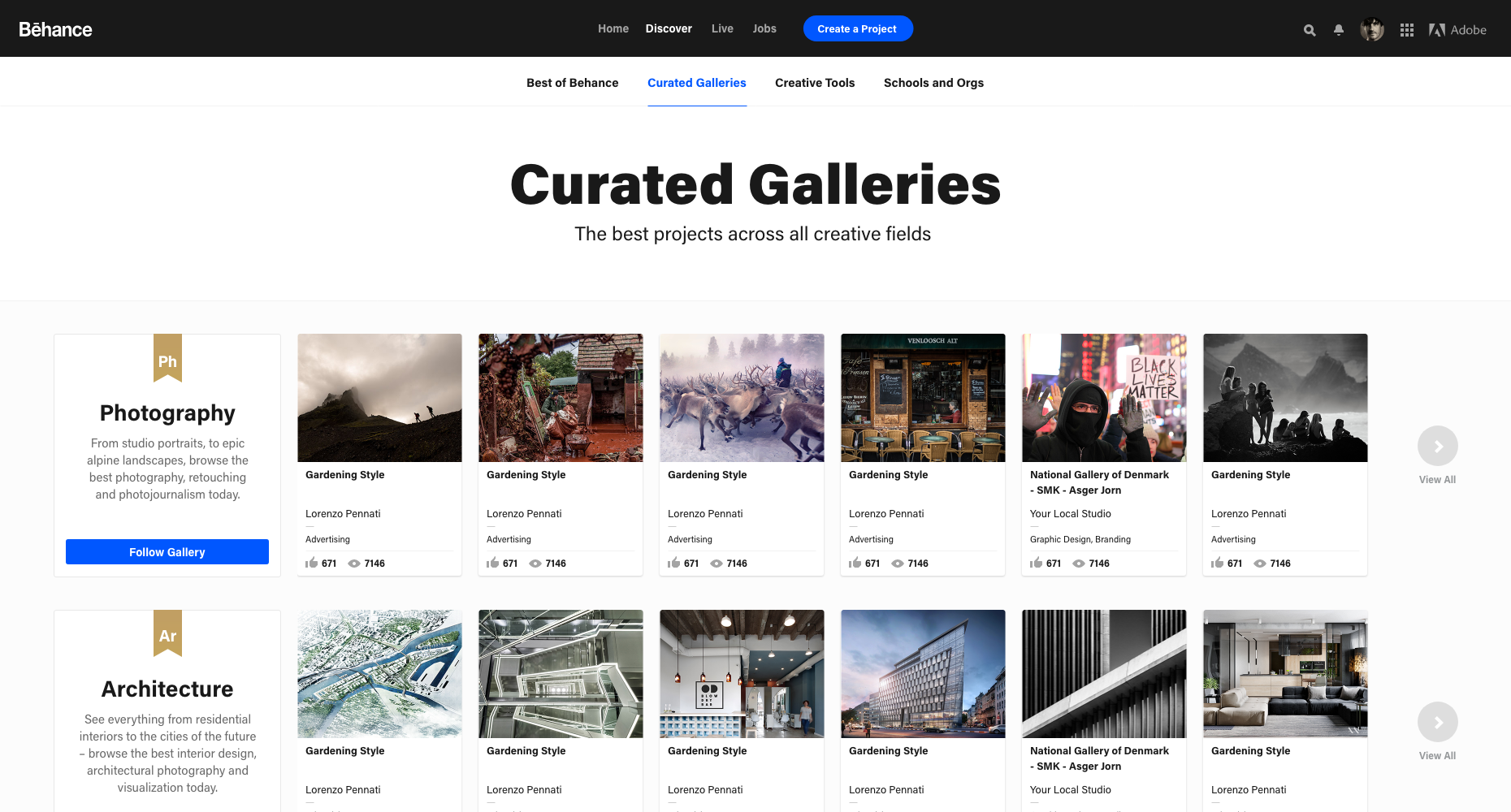Viewport: 1511px width, 812px height.
Task: Open the glass office building rendering
Action: 923,674
